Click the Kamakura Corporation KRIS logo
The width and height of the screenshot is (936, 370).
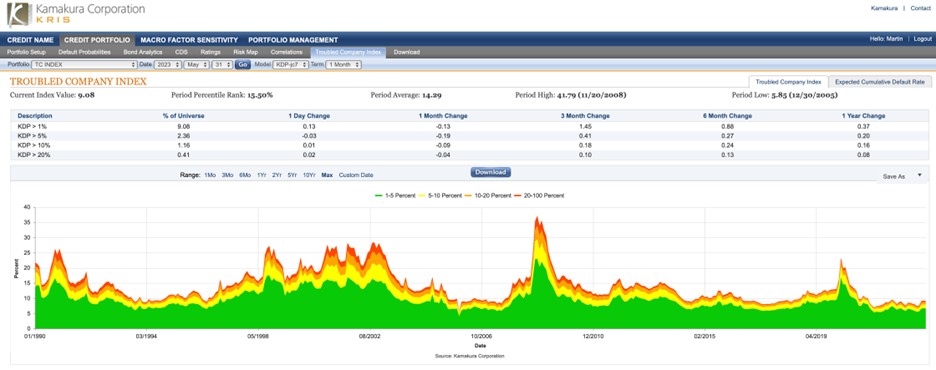[76, 14]
